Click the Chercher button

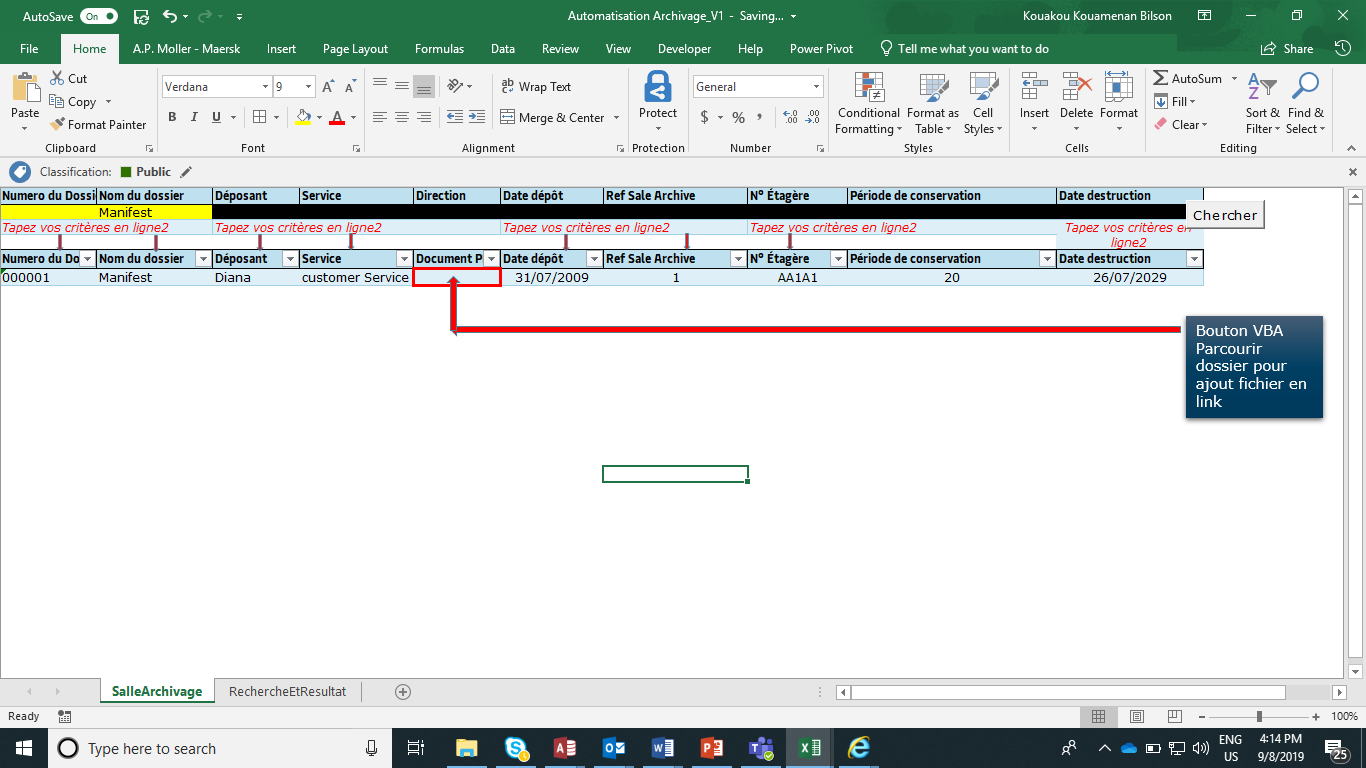[1225, 215]
